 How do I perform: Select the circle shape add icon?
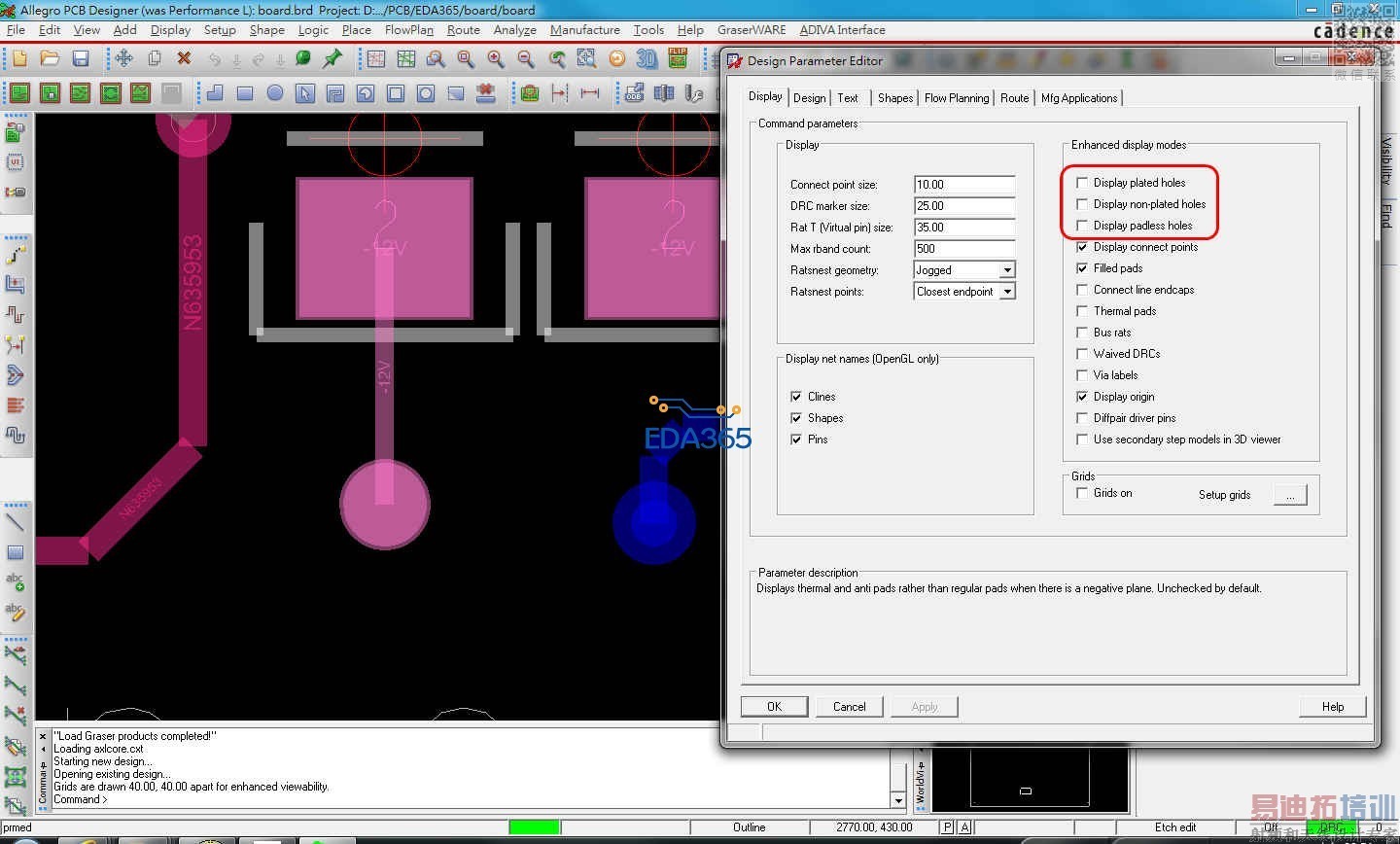point(275,93)
